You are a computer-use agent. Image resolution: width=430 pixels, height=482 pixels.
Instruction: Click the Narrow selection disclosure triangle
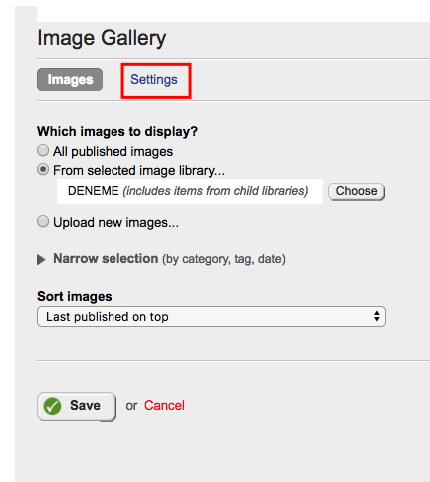41,260
